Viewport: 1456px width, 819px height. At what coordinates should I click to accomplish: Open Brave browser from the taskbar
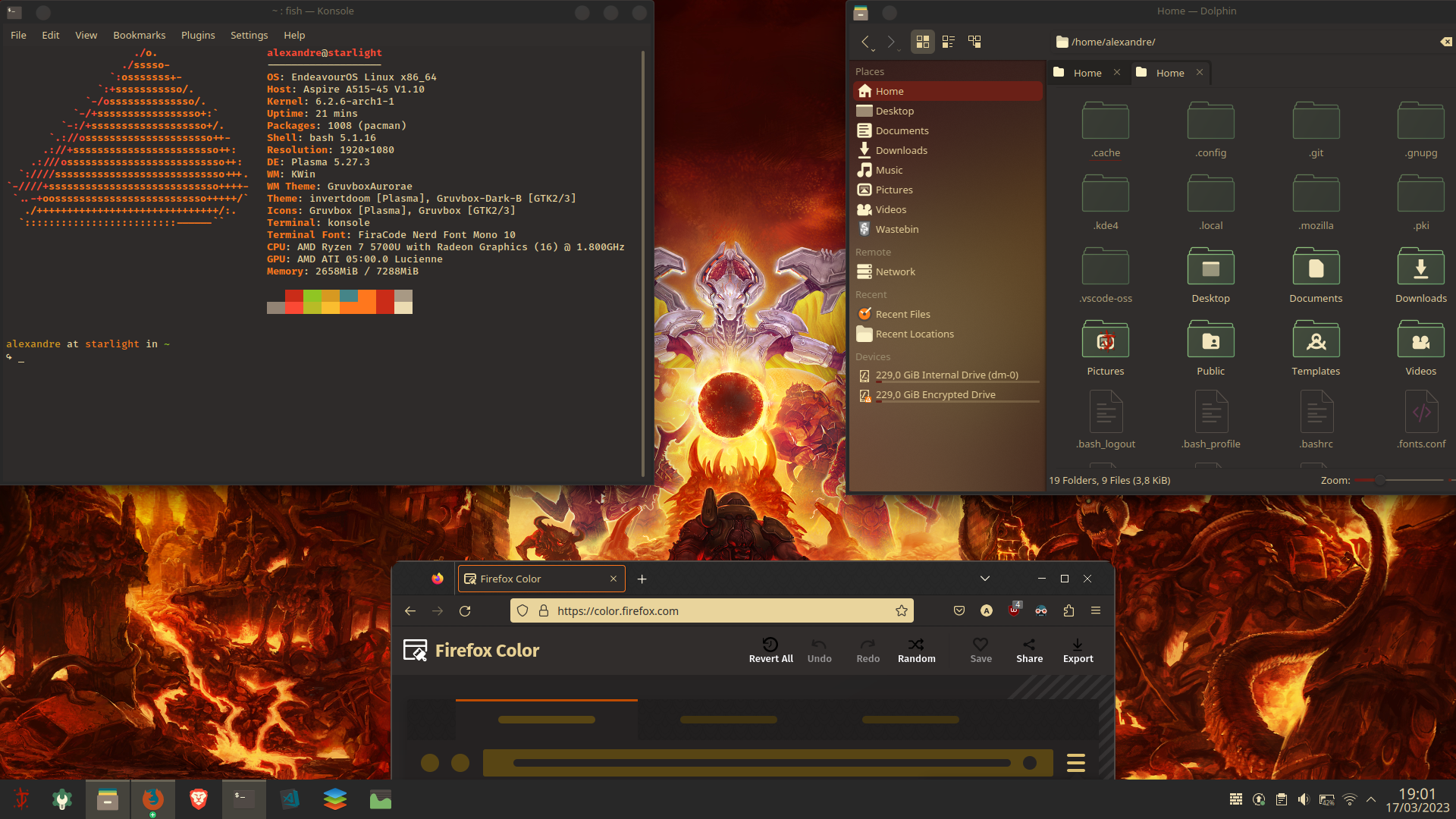(x=199, y=799)
